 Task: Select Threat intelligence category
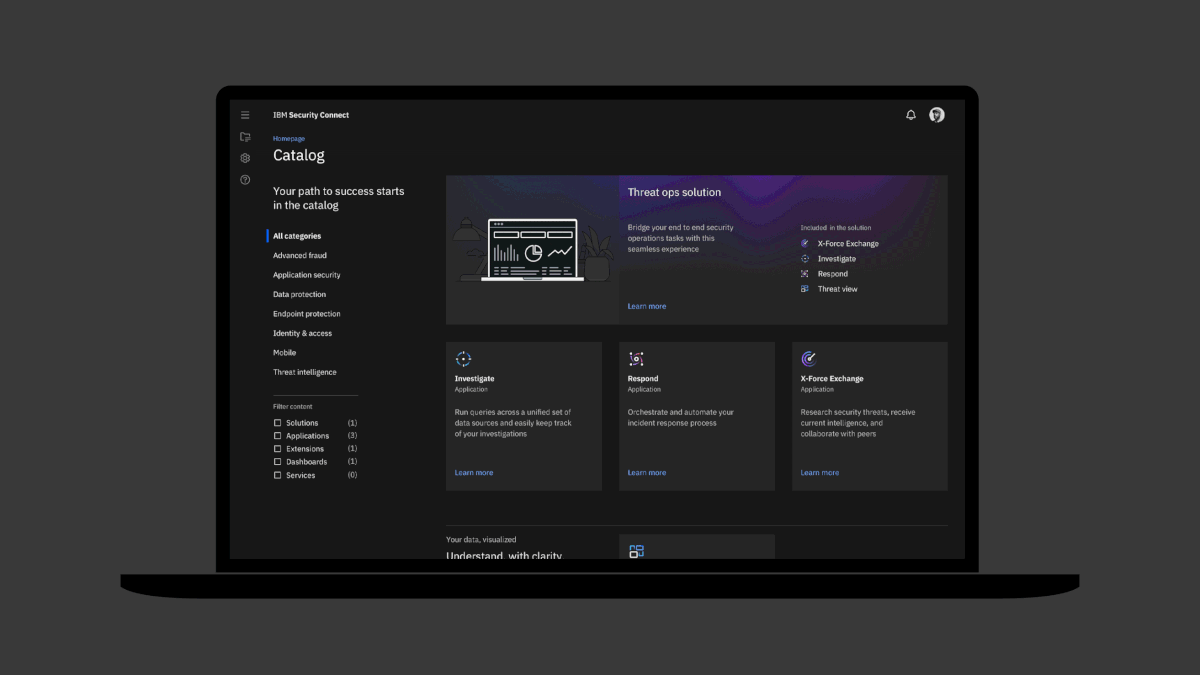click(305, 372)
